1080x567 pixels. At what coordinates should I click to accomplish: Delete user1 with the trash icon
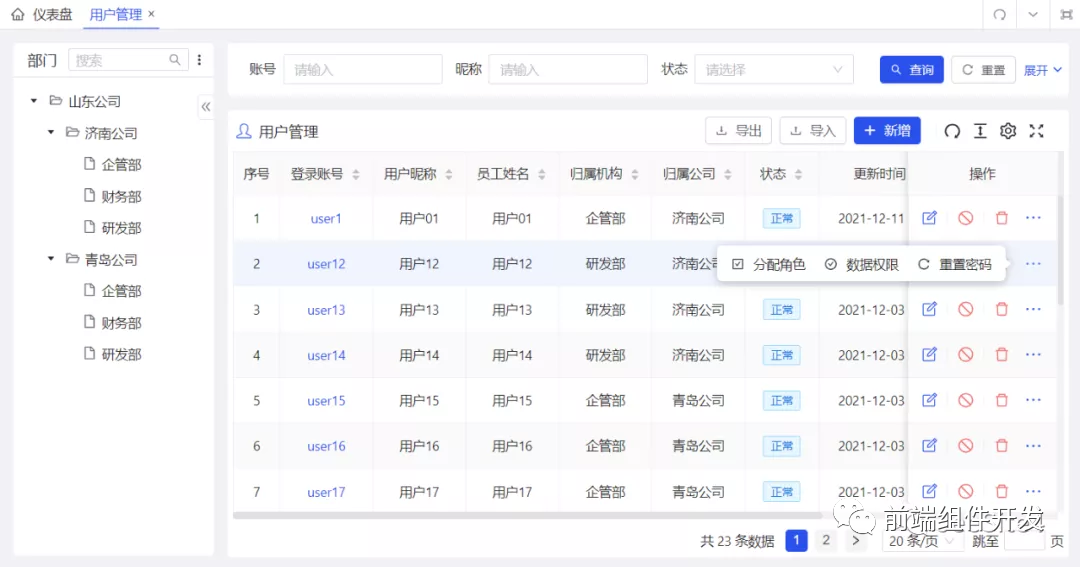(x=1001, y=218)
